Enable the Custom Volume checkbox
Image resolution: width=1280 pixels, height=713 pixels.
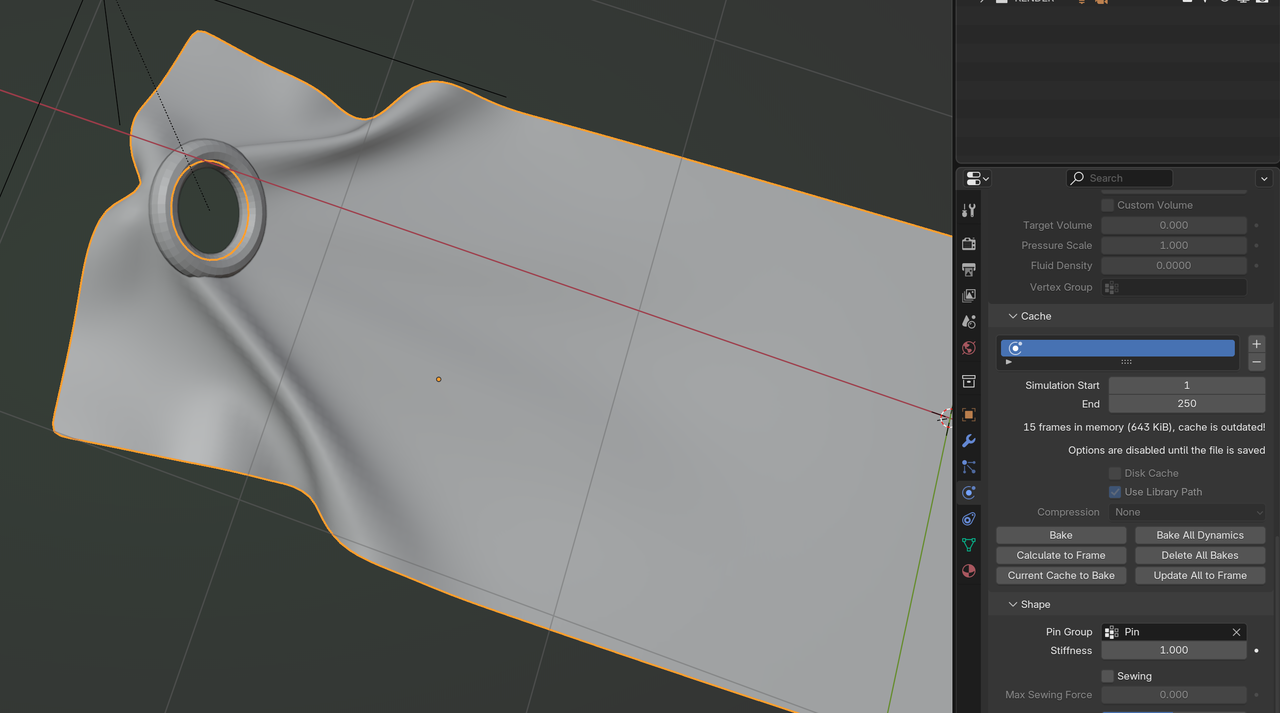pos(1107,205)
